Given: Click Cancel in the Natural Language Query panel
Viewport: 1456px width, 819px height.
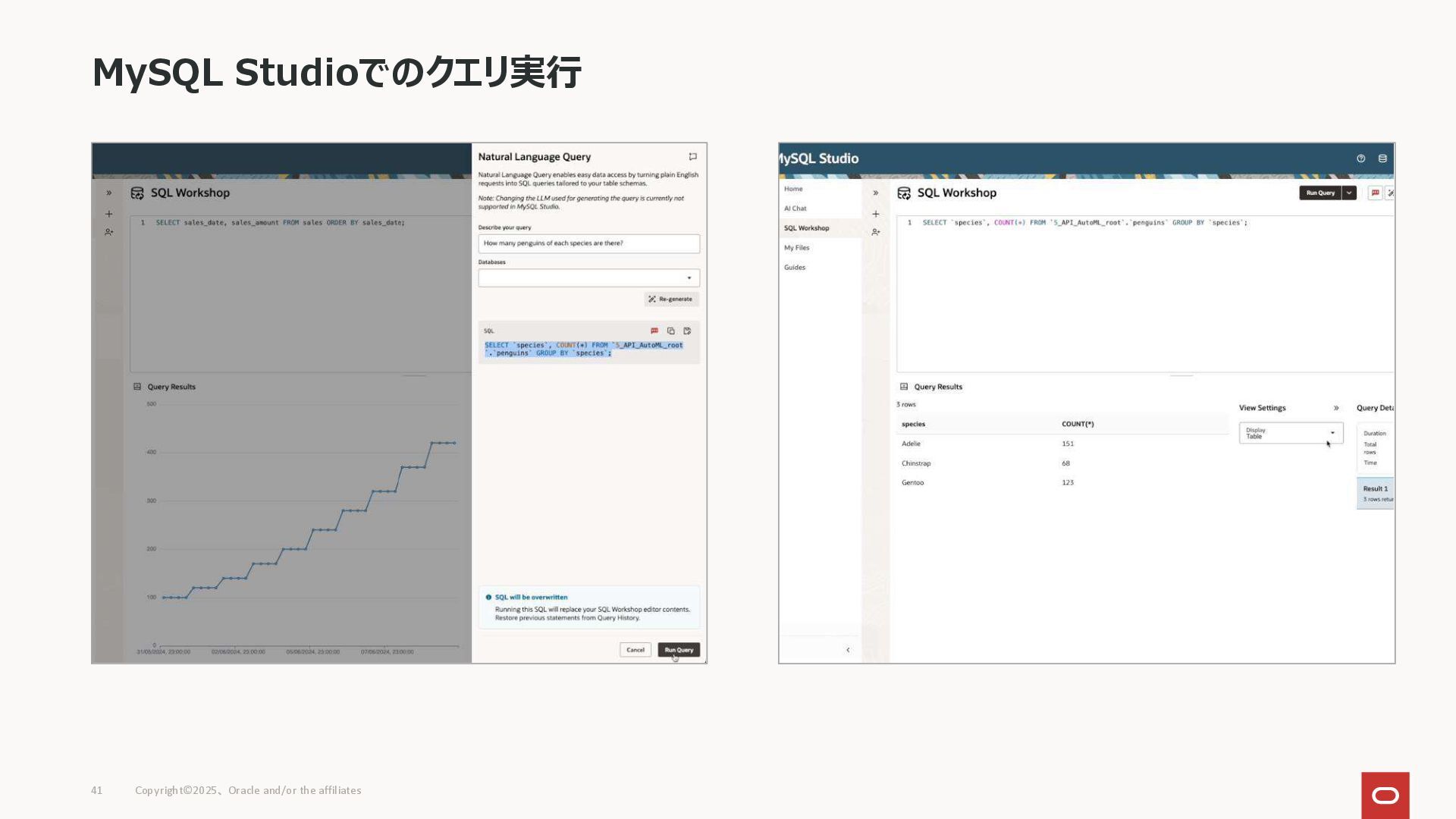Looking at the screenshot, I should pyautogui.click(x=635, y=650).
